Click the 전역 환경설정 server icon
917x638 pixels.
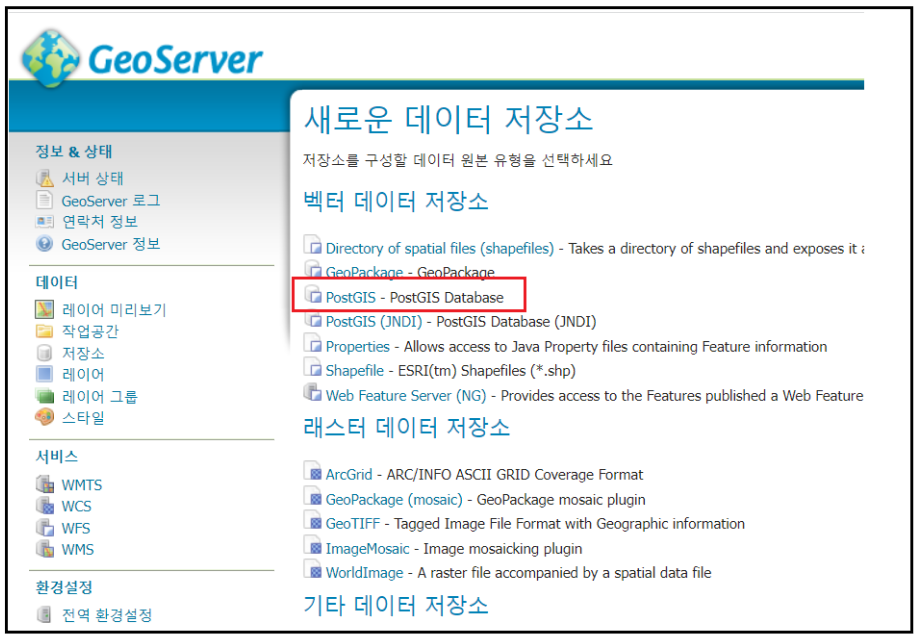(44, 615)
